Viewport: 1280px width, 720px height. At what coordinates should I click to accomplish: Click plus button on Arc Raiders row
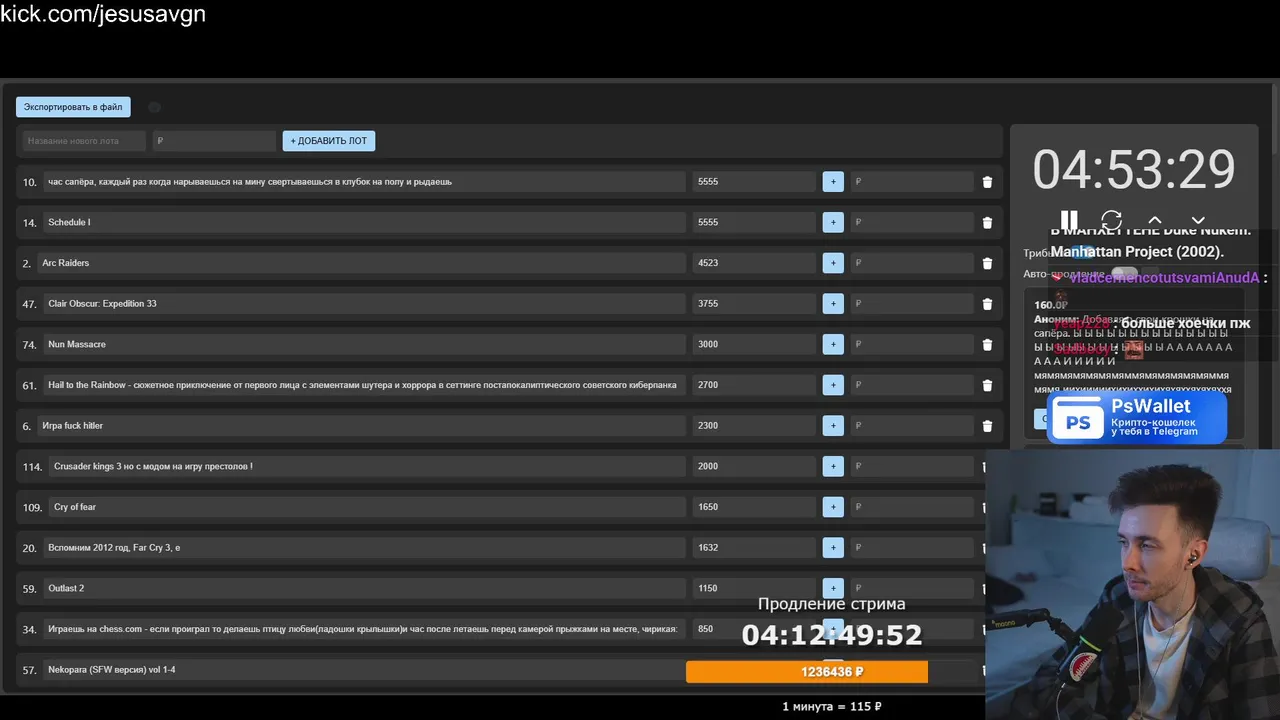pyautogui.click(x=833, y=263)
